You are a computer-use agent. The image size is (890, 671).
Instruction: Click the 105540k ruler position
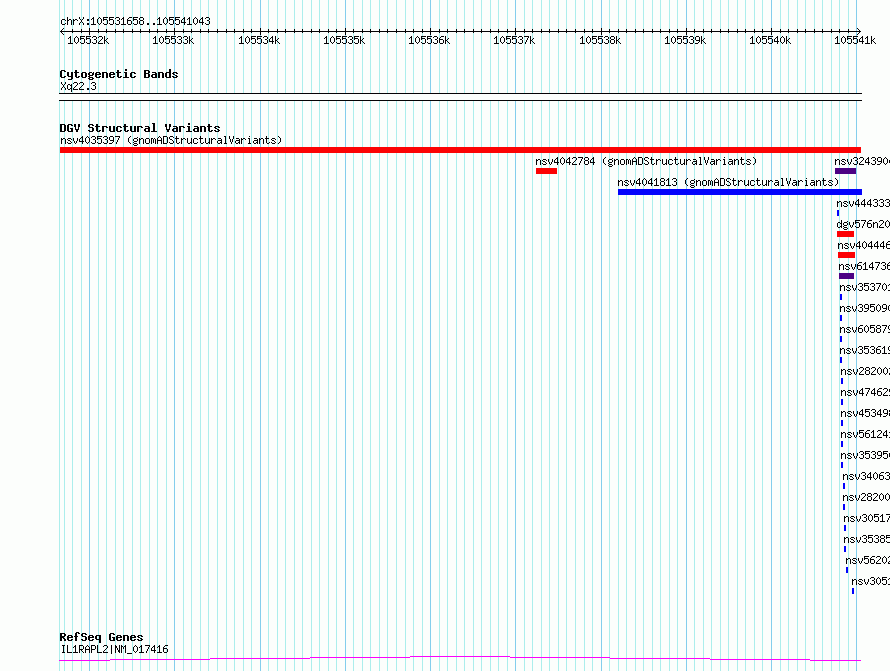pos(770,40)
